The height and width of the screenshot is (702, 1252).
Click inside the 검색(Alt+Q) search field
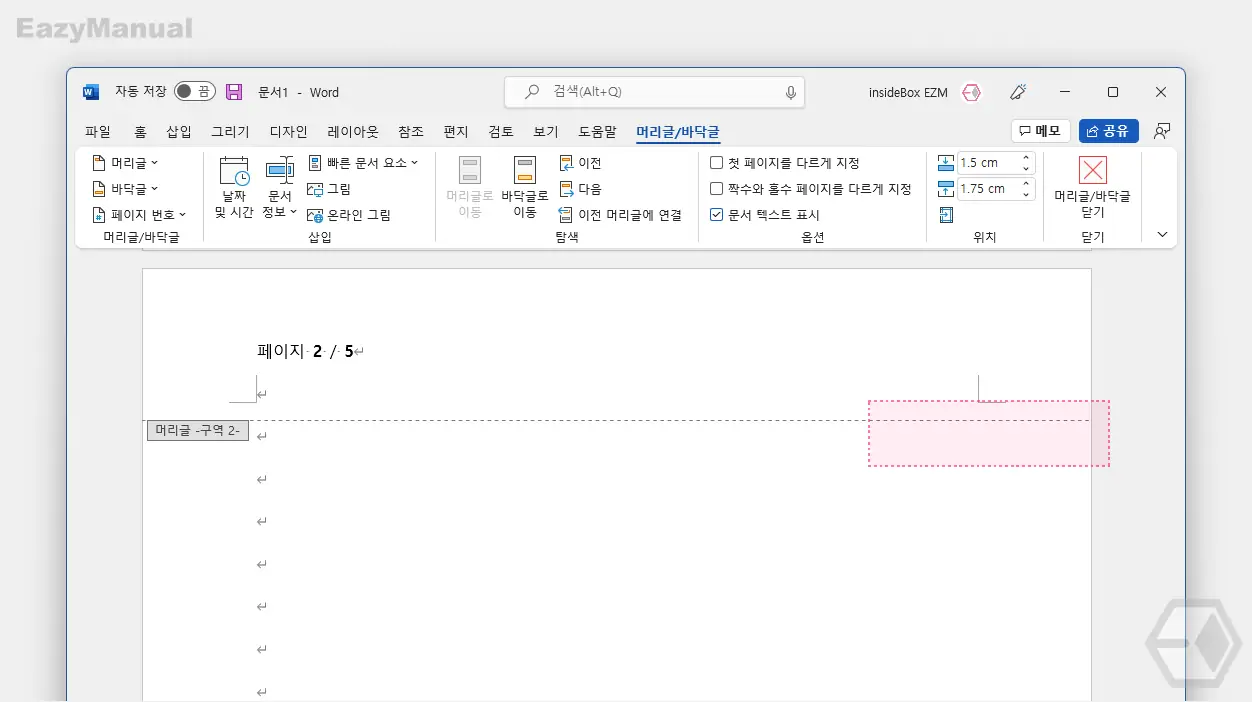coord(654,92)
